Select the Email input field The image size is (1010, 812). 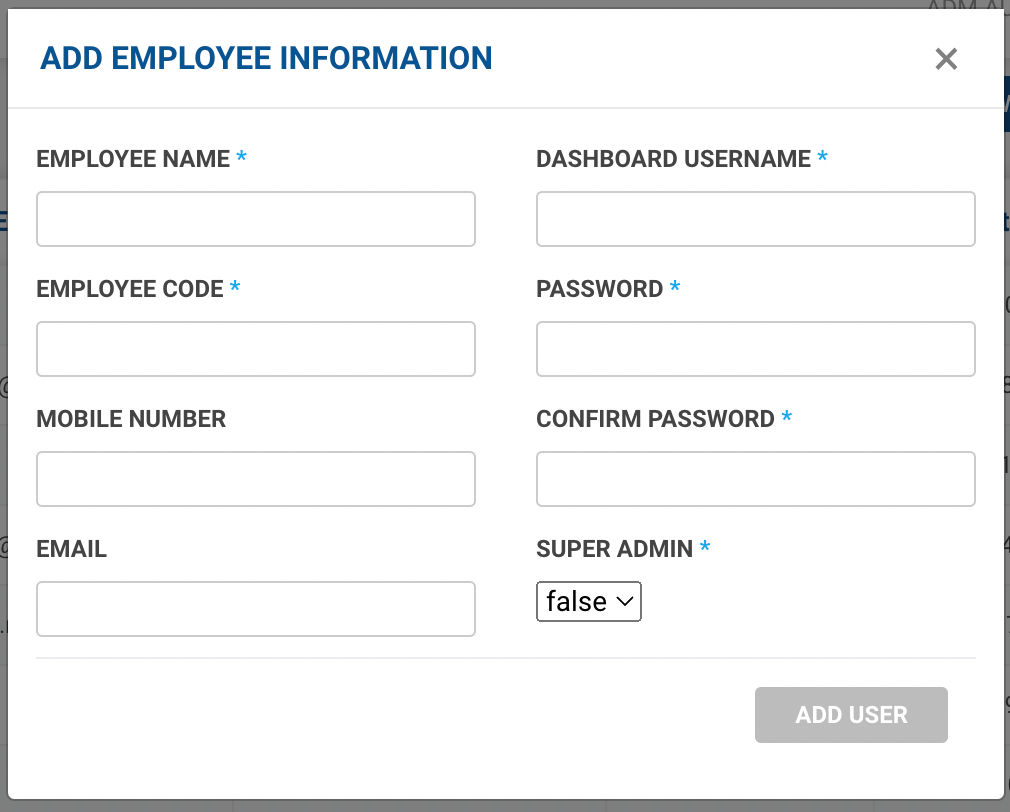click(256, 609)
